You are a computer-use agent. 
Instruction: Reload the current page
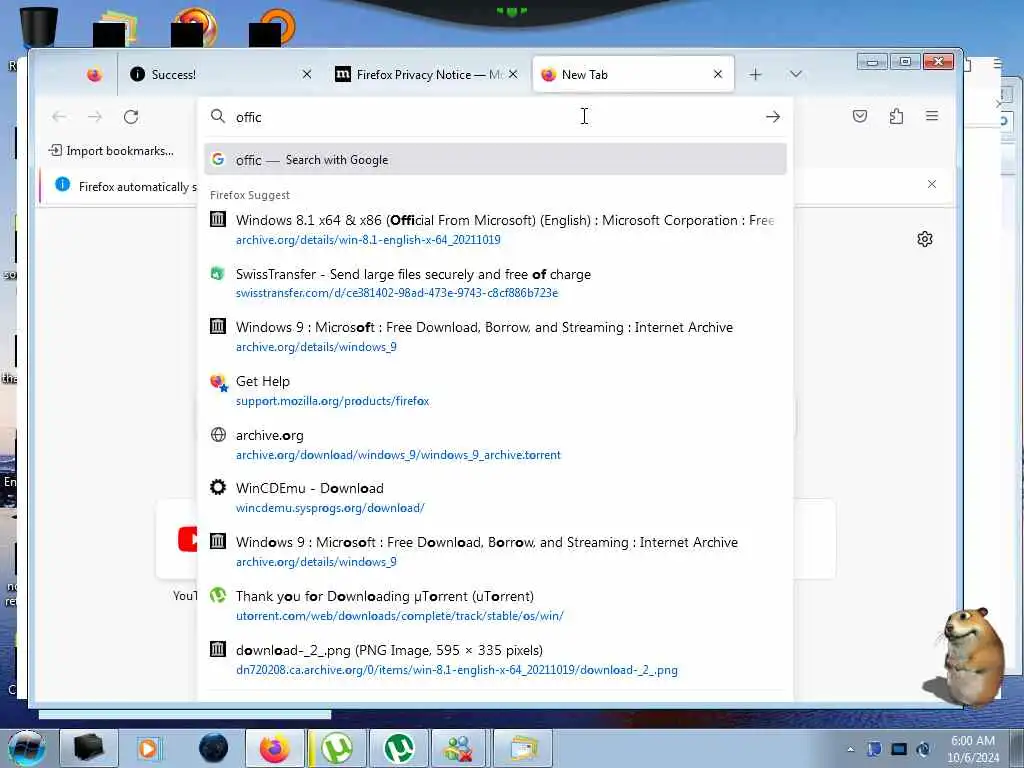coord(131,117)
